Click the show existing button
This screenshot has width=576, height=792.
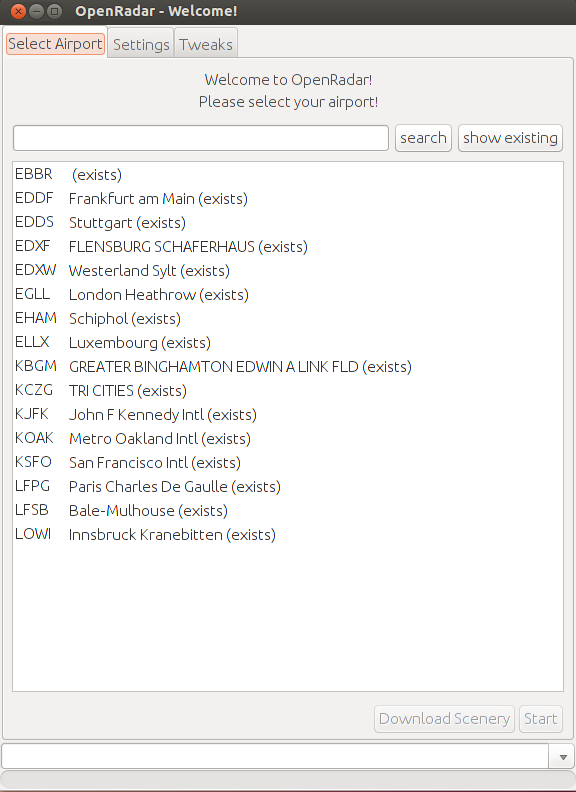(x=510, y=138)
